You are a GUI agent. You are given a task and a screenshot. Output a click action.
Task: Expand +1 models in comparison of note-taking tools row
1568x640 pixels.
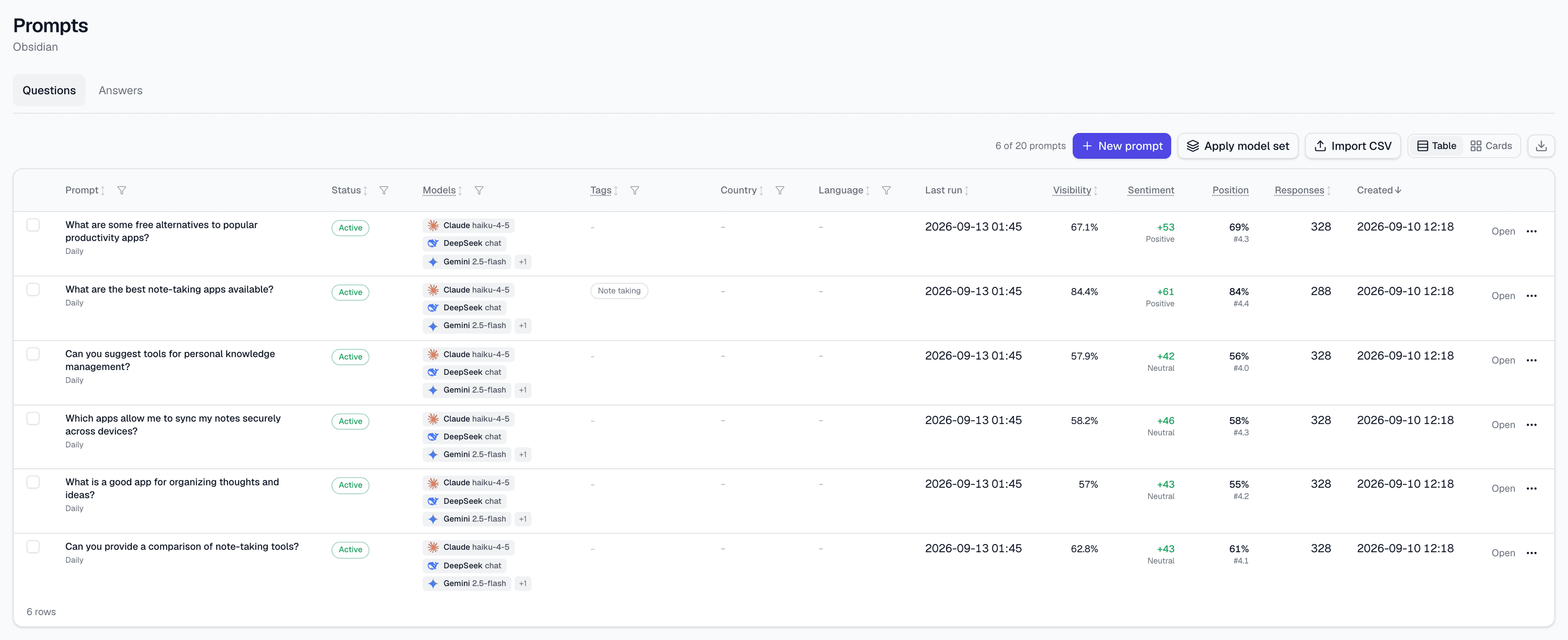click(523, 583)
